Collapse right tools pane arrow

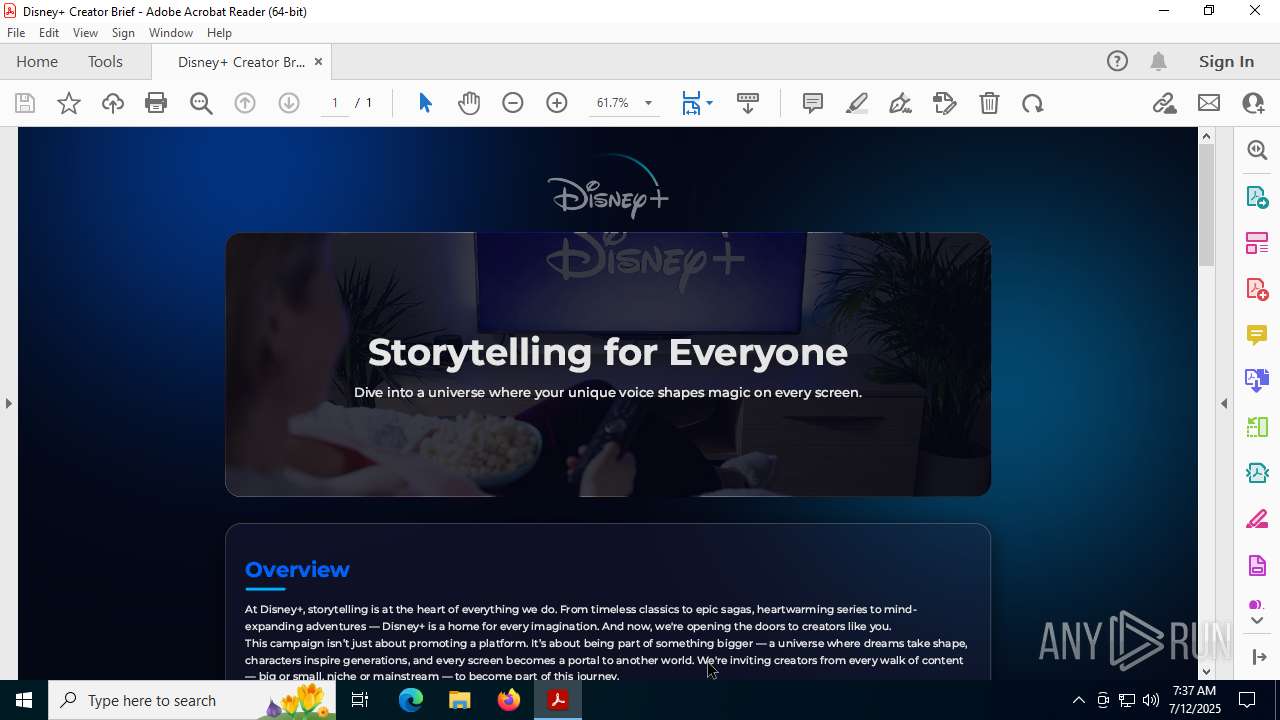pyautogui.click(x=1224, y=403)
